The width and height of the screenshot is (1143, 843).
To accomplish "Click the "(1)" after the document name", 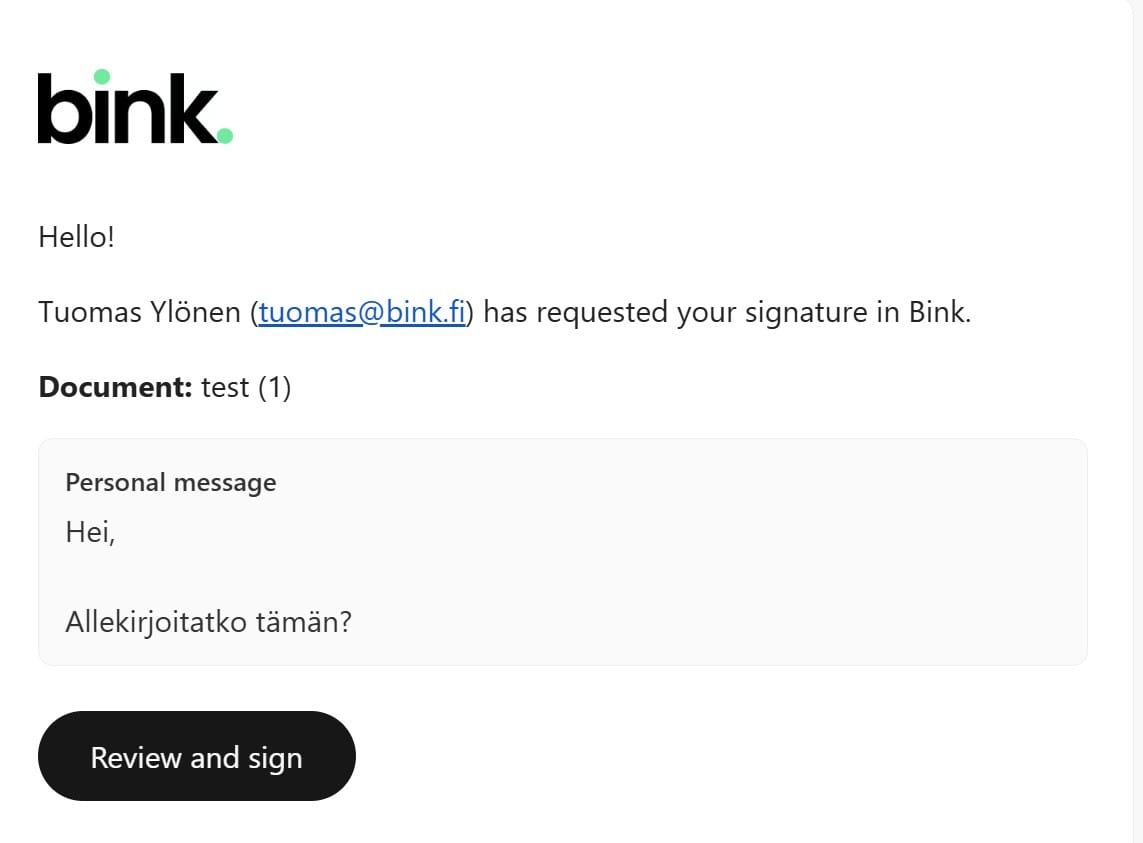I will 274,387.
